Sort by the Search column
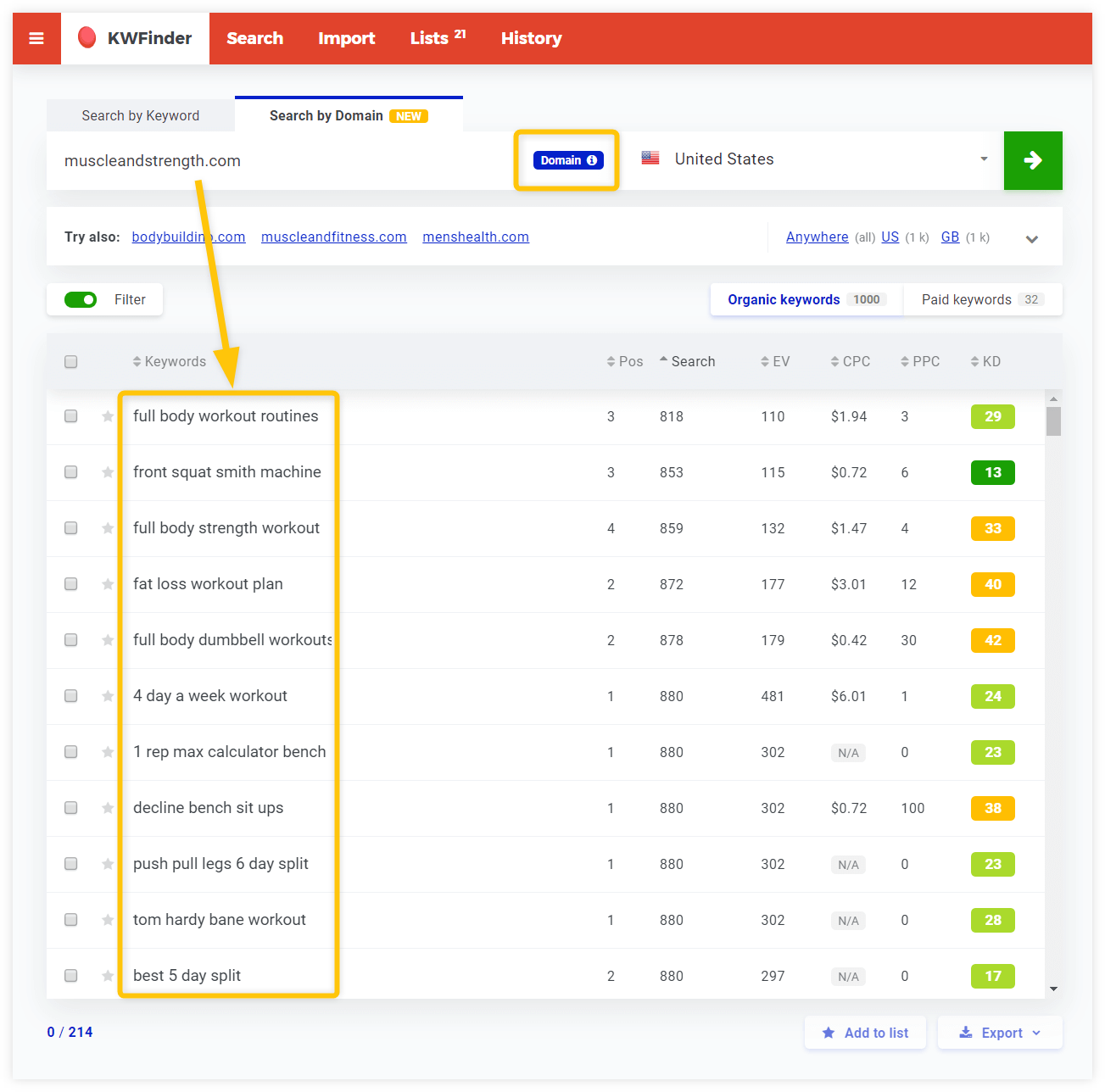 [x=687, y=361]
